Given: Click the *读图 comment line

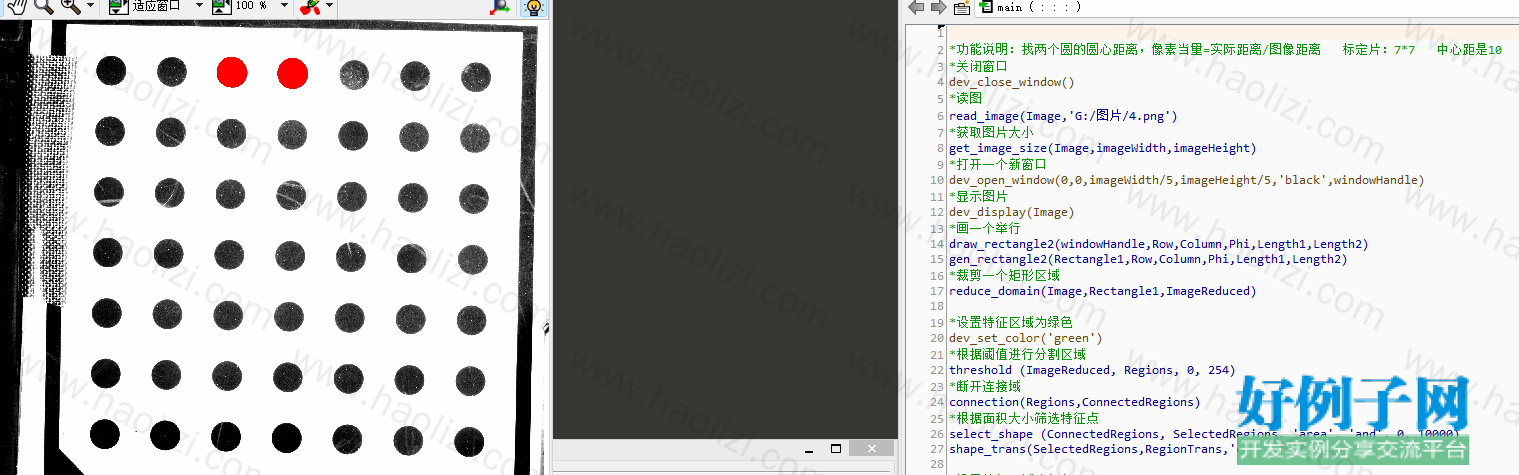Looking at the screenshot, I should pyautogui.click(x=966, y=99).
